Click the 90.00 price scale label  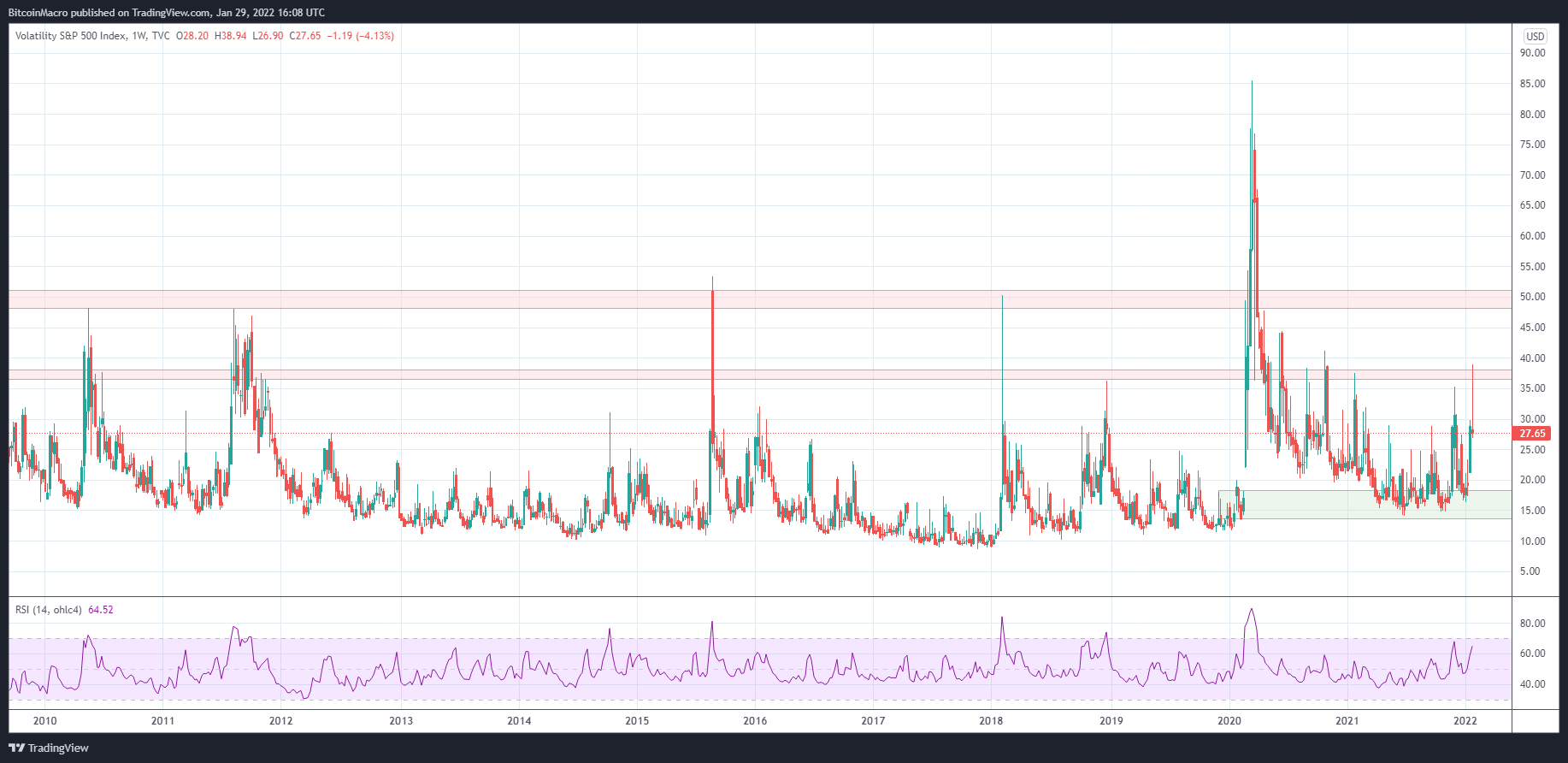pos(1532,53)
